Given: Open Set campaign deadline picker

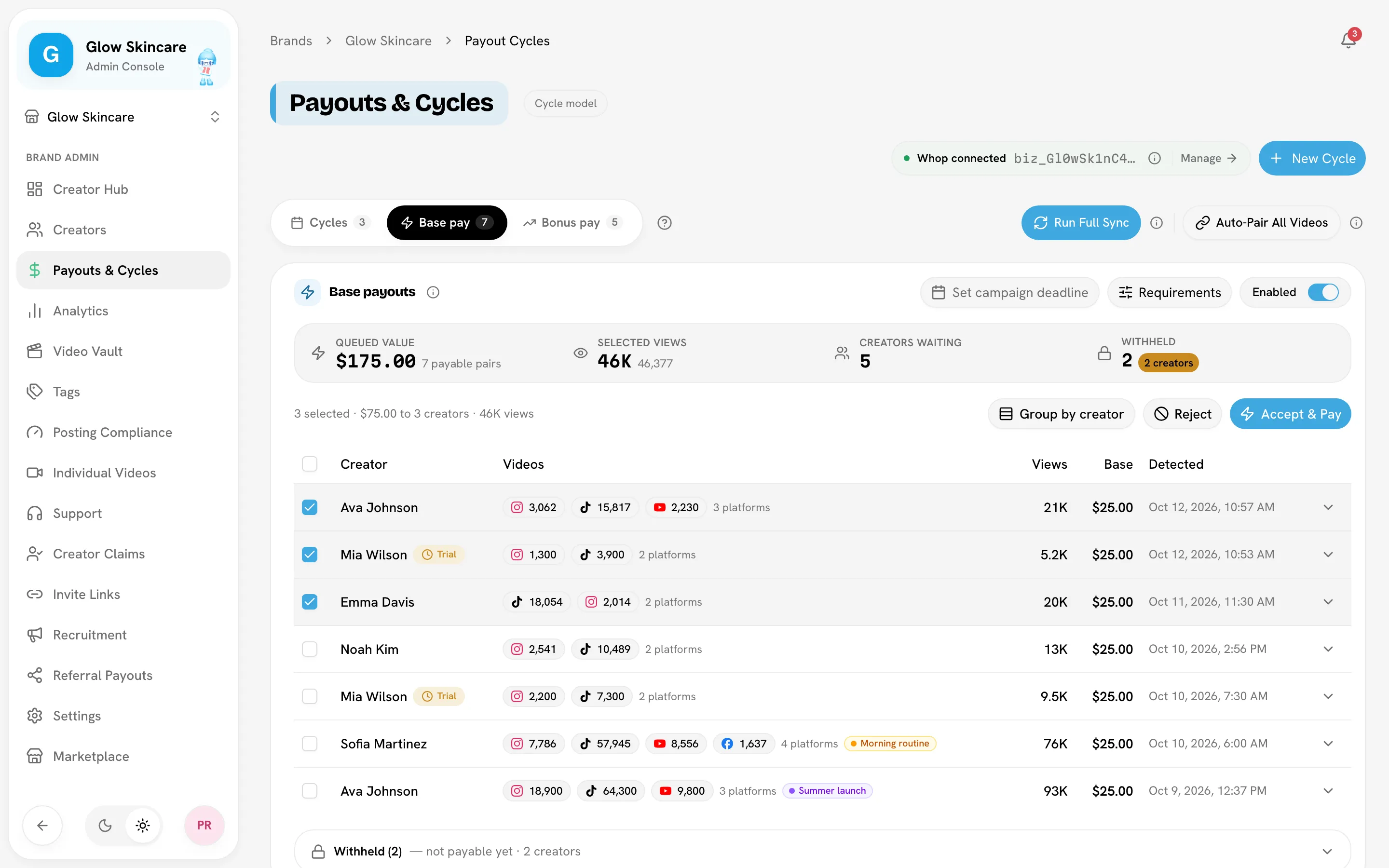Looking at the screenshot, I should [1009, 293].
